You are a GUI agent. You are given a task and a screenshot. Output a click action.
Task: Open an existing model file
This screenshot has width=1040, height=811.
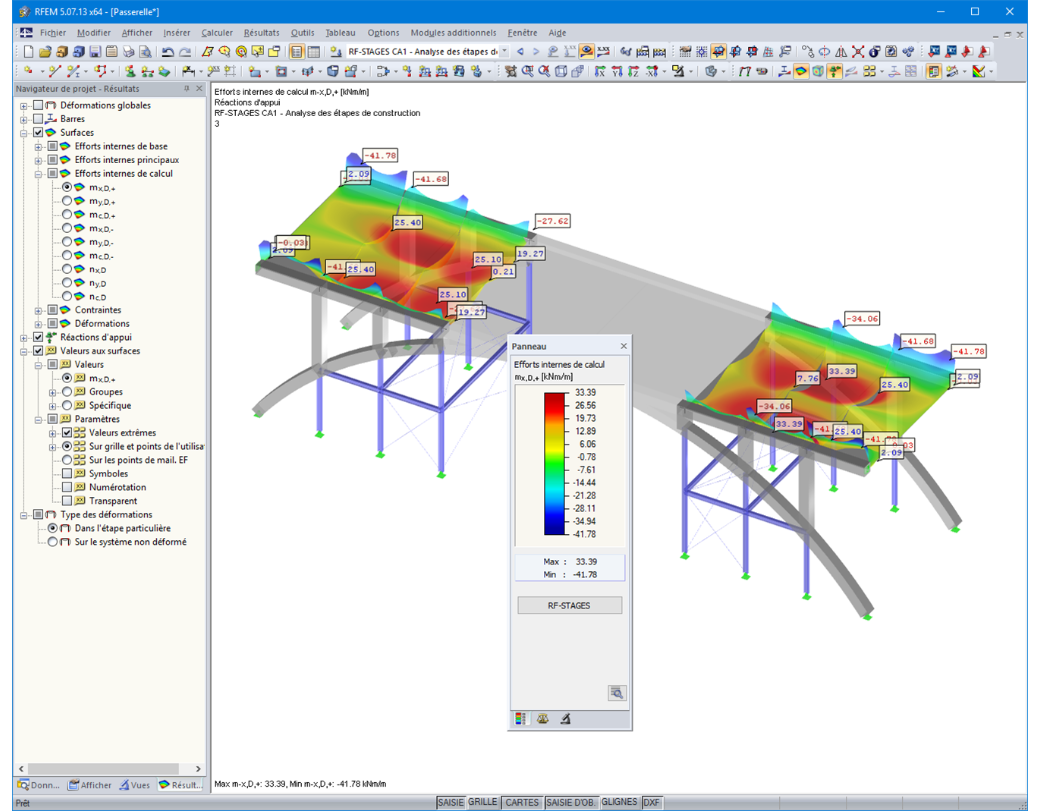point(45,52)
